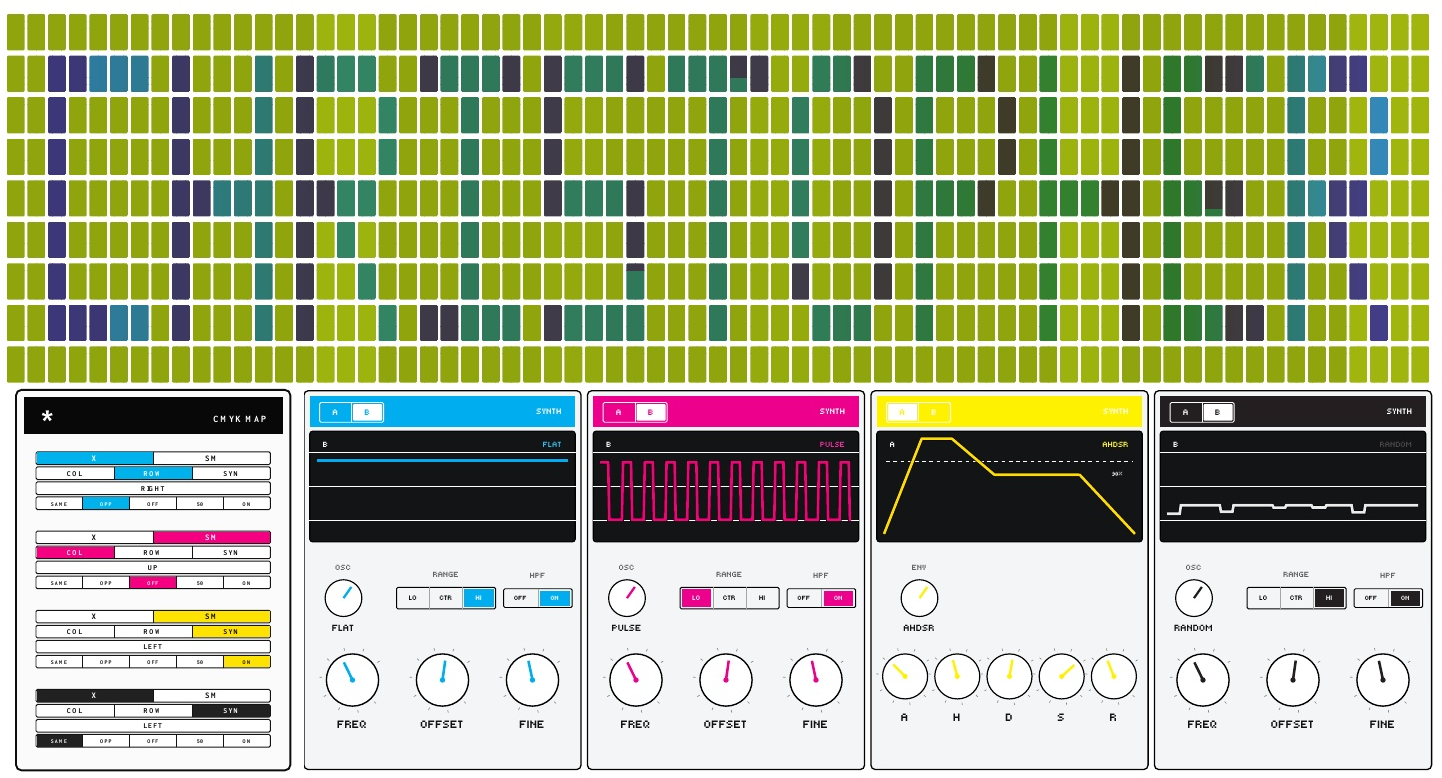Click the magenta PULSE waveform display
The image size is (1442, 778).
coord(726,487)
